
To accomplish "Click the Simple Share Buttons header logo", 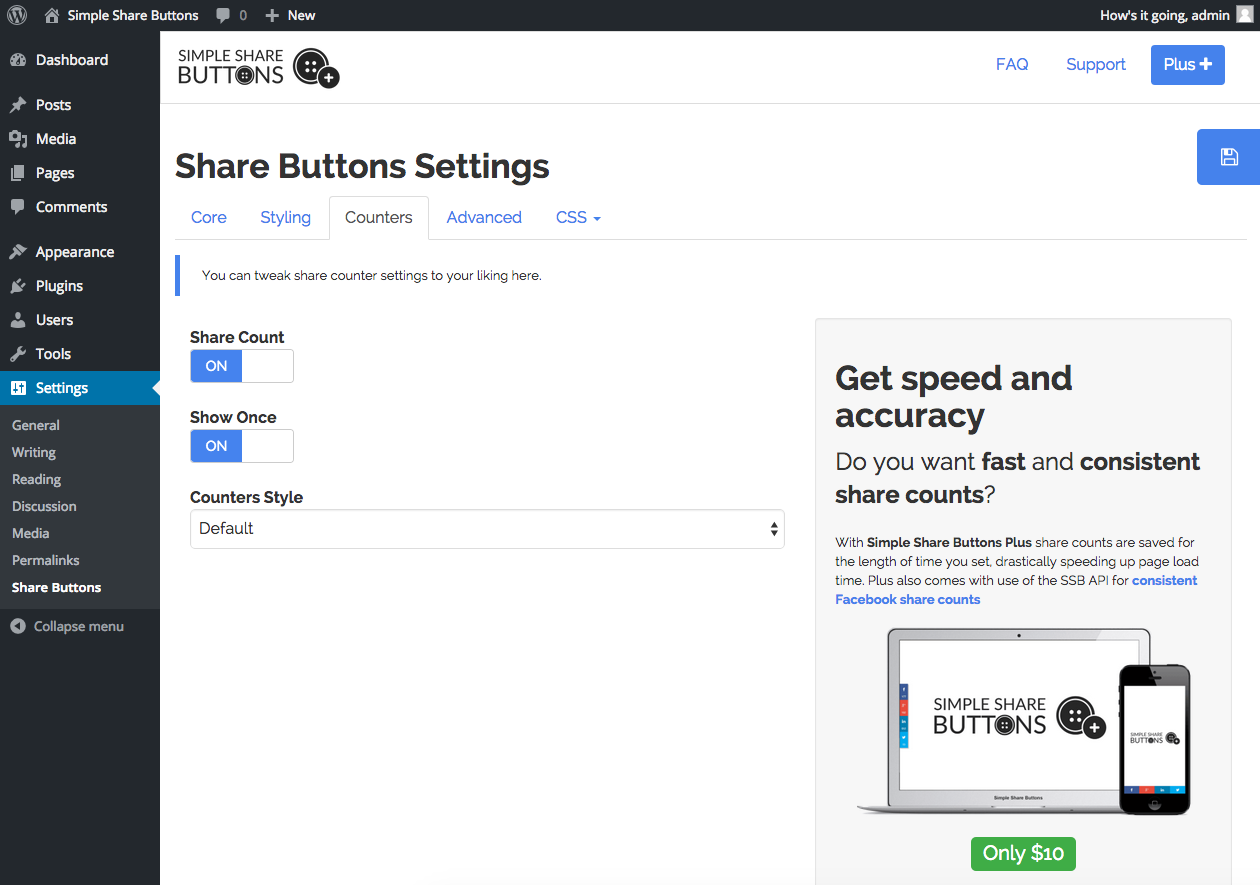I will tap(259, 67).
